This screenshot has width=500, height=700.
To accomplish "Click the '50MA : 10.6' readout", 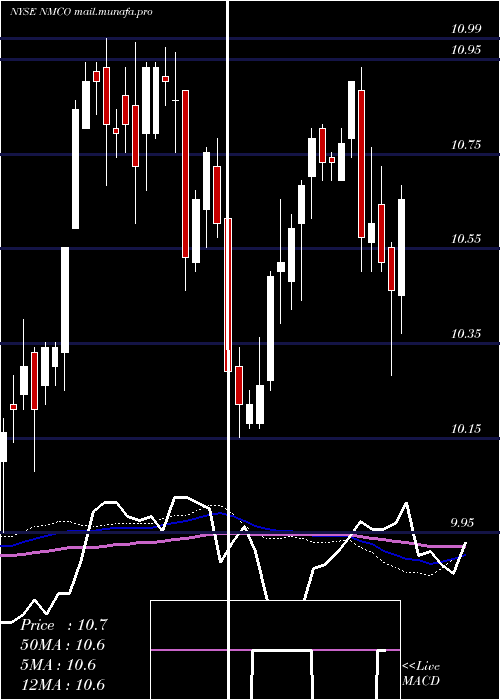I will click(x=63, y=645).
